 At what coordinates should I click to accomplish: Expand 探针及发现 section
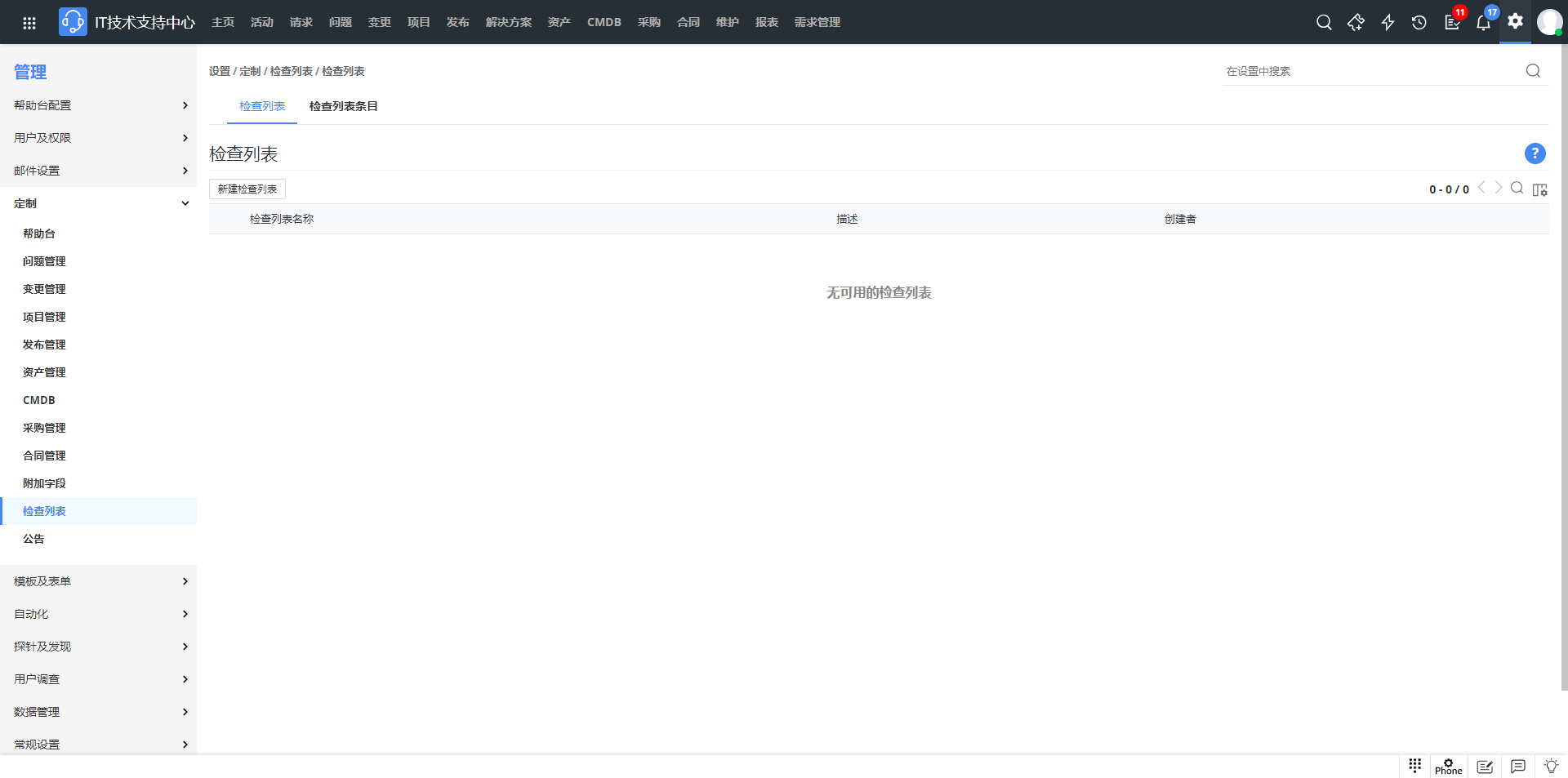pyautogui.click(x=98, y=647)
